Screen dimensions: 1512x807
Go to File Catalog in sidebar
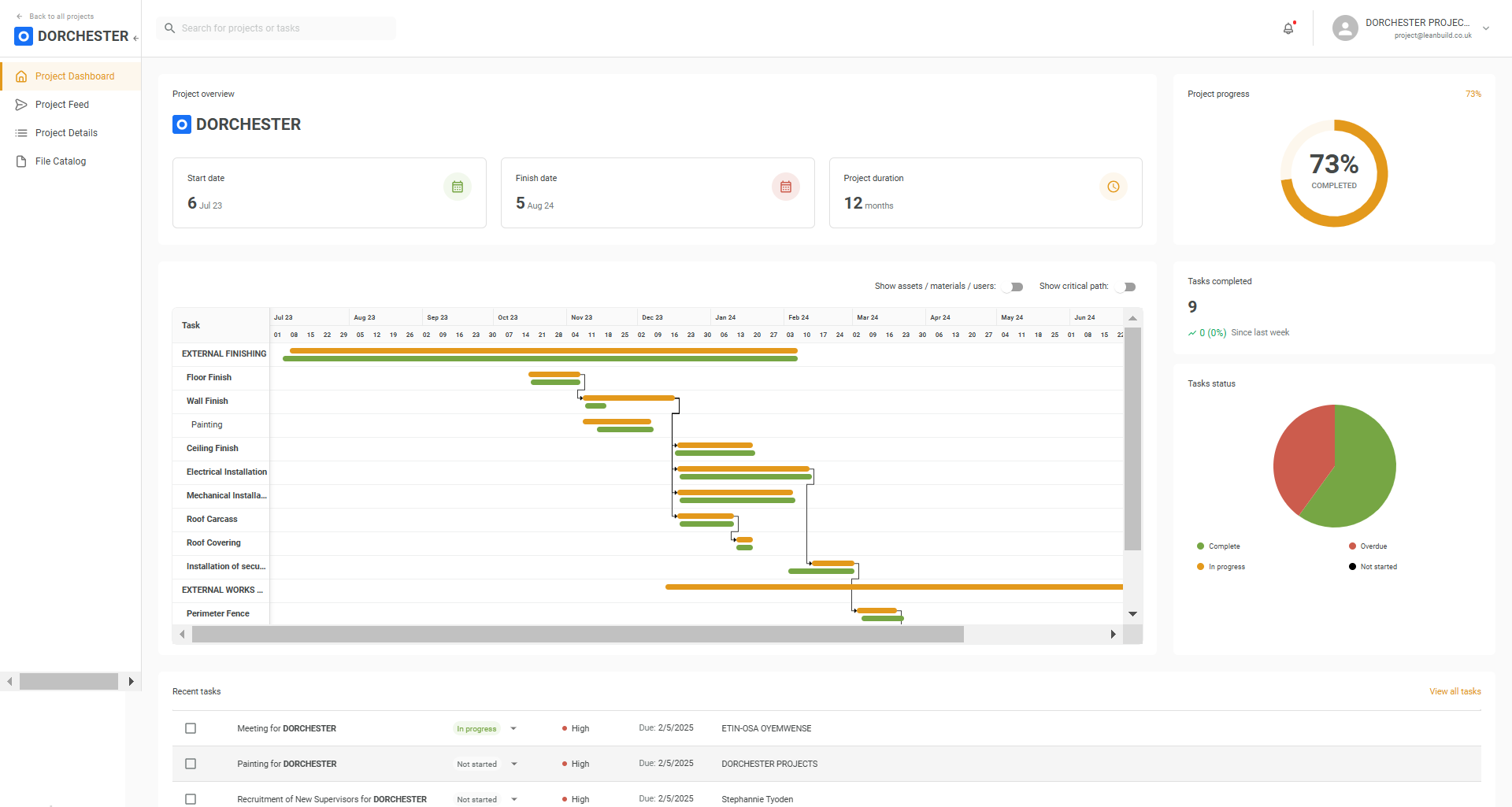61,161
